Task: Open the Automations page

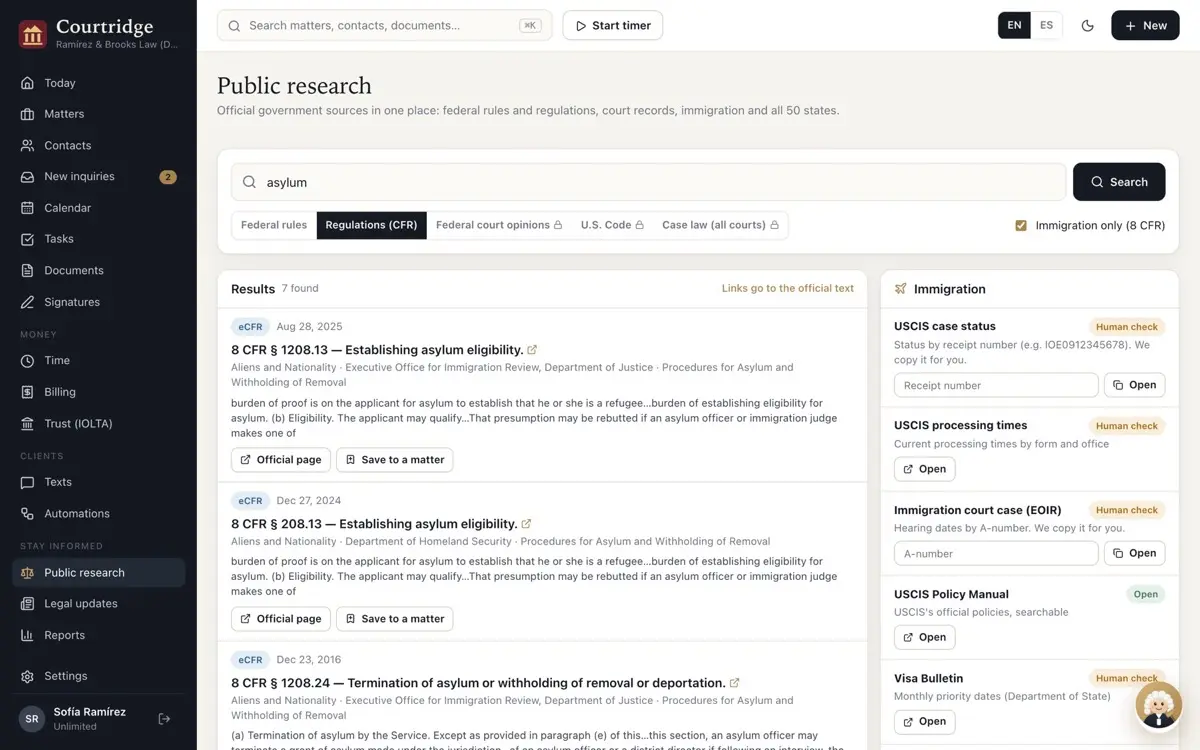Action: pos(98,513)
